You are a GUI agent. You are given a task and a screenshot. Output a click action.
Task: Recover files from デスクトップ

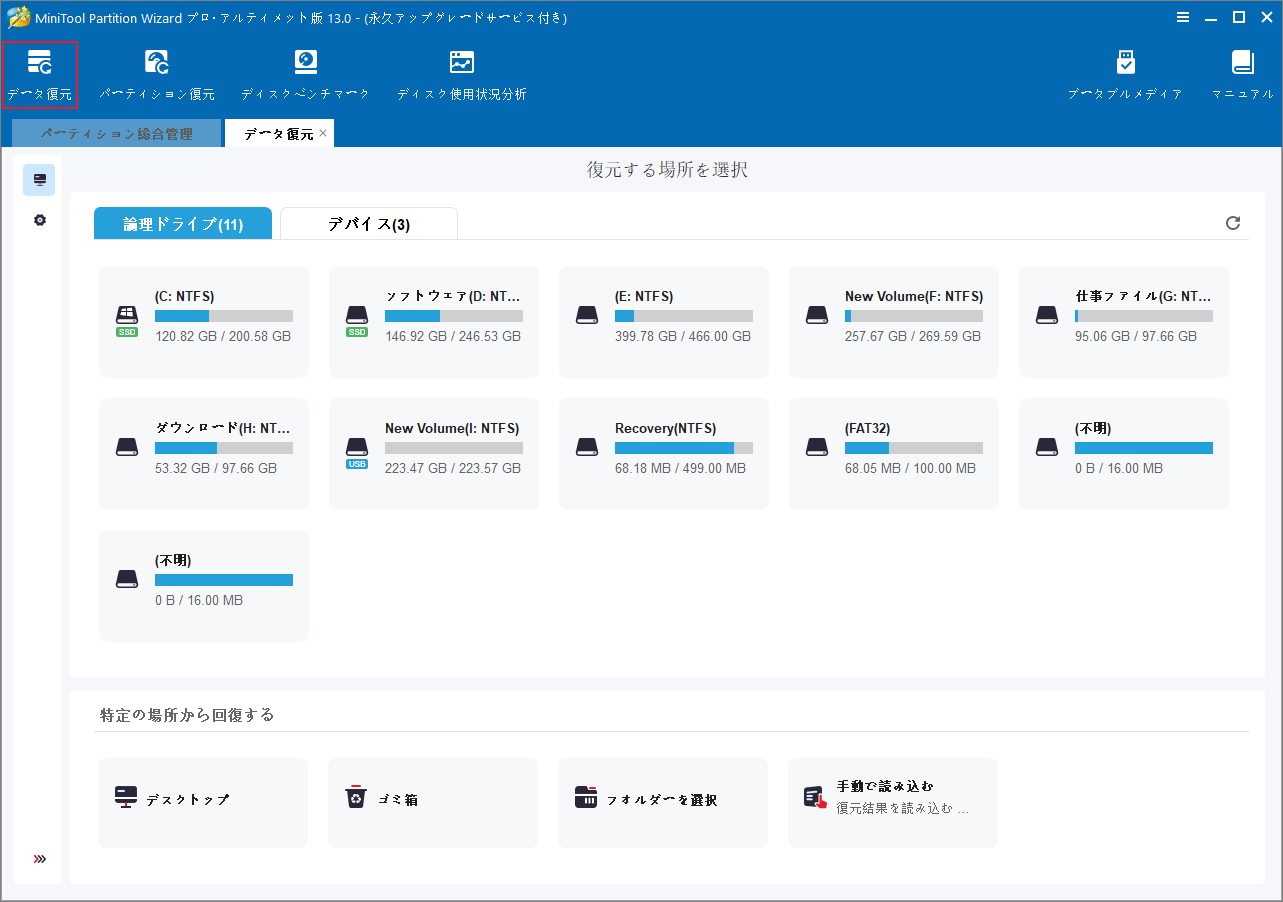tap(202, 802)
